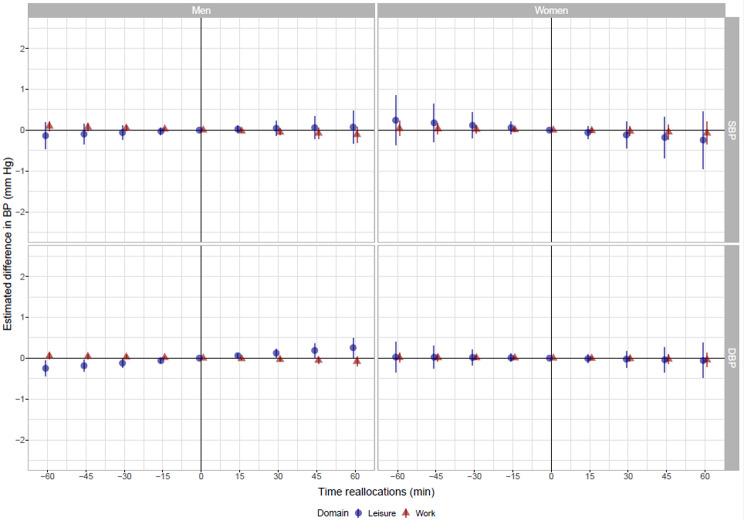
Task: Click the −60 tick under Women panel
Action: tap(397, 476)
